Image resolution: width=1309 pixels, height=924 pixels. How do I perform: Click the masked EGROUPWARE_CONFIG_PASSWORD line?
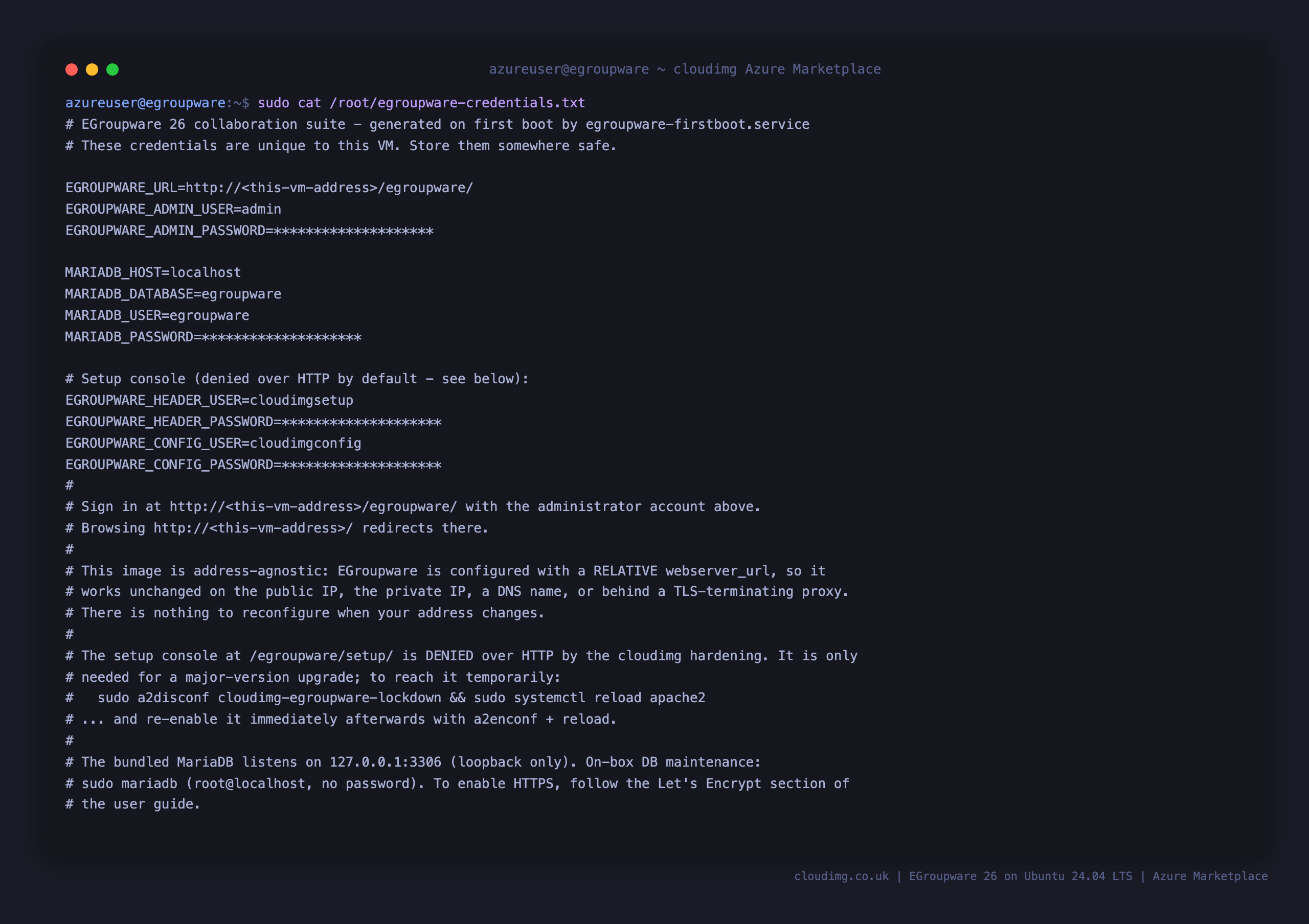(253, 465)
